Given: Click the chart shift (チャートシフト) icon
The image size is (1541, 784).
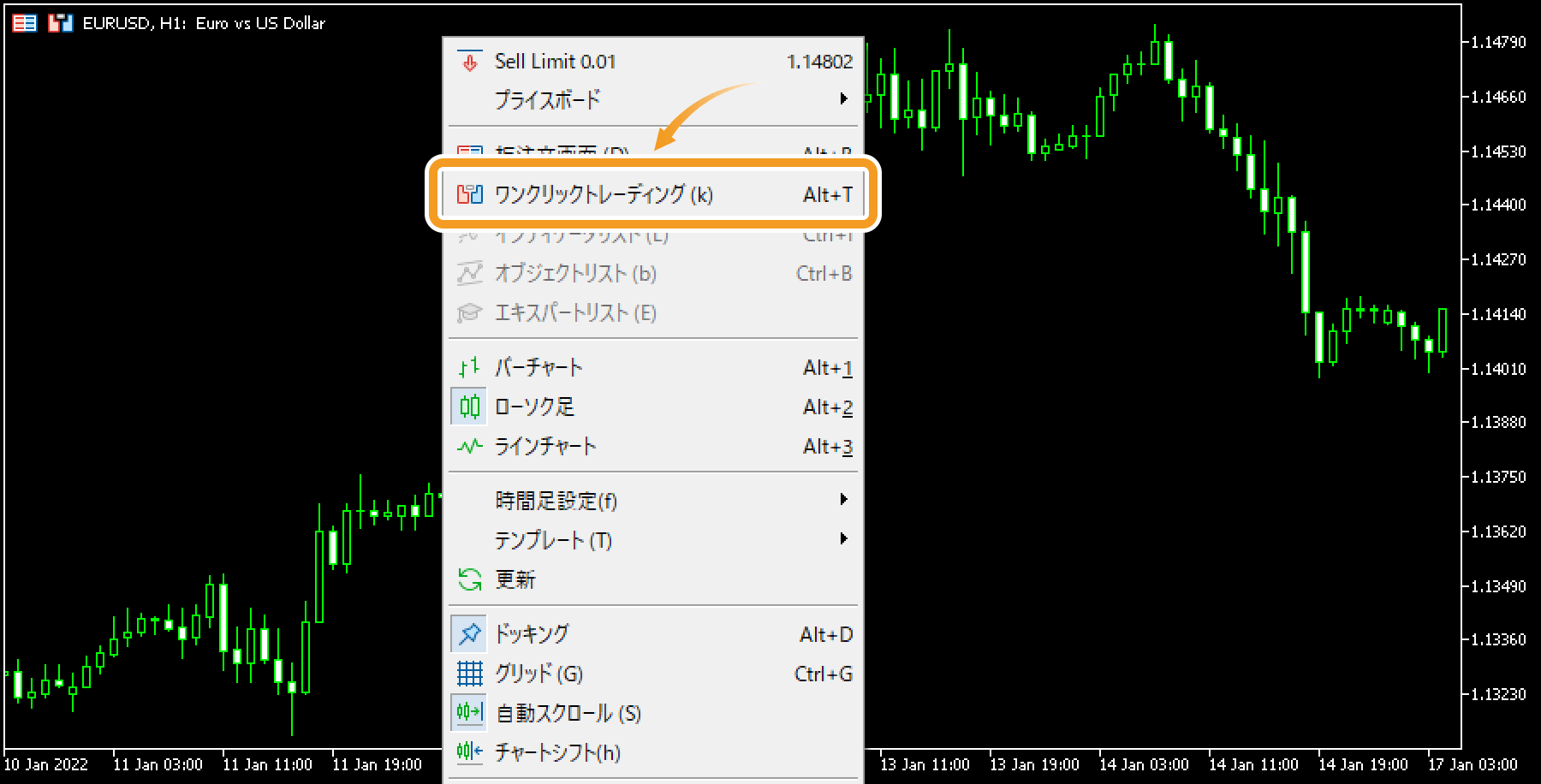Looking at the screenshot, I should [469, 752].
